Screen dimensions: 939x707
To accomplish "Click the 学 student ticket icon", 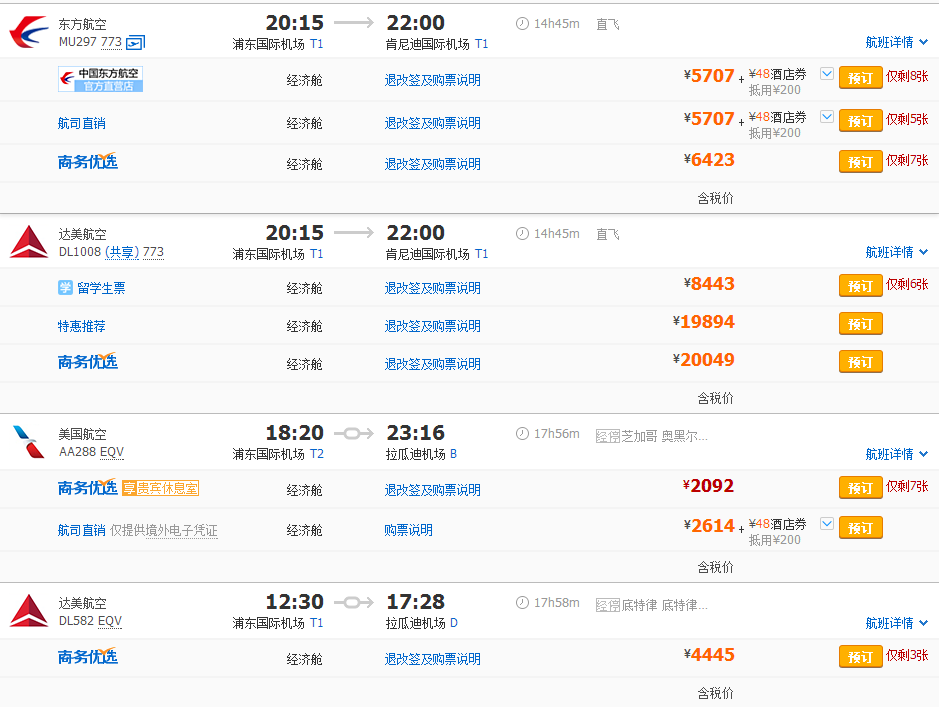I will coord(65,288).
